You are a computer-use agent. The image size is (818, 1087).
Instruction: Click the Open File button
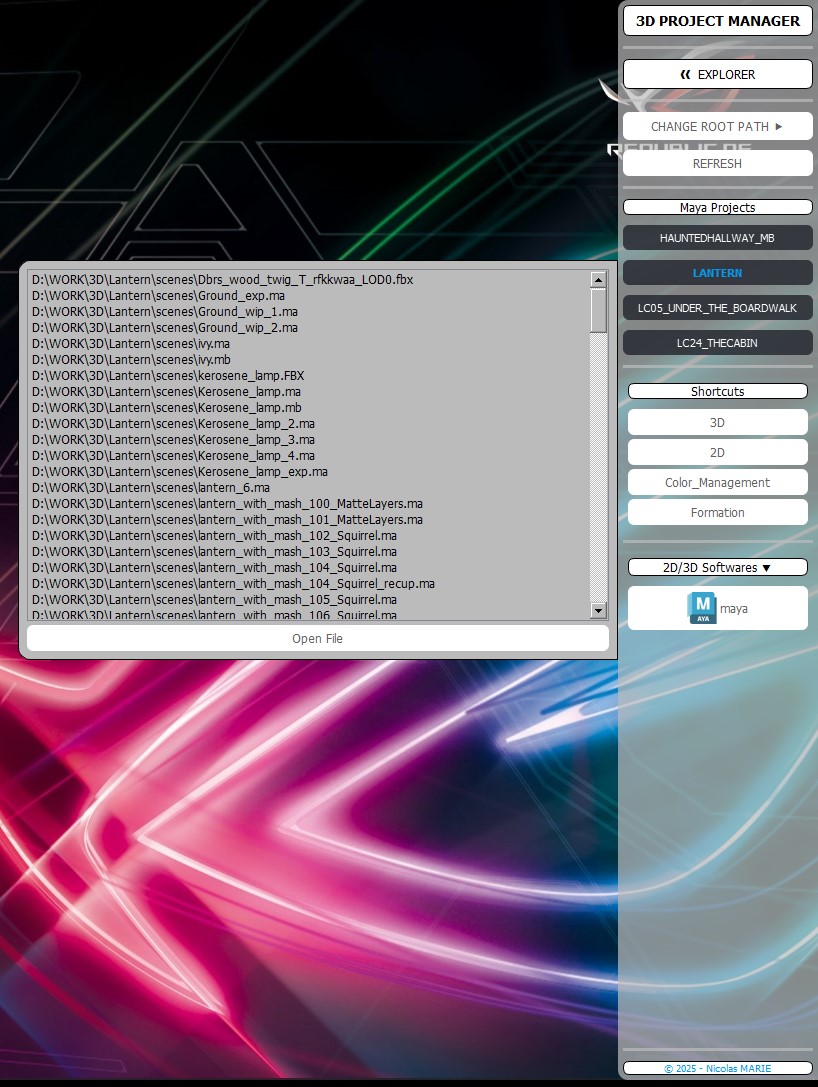[317, 638]
